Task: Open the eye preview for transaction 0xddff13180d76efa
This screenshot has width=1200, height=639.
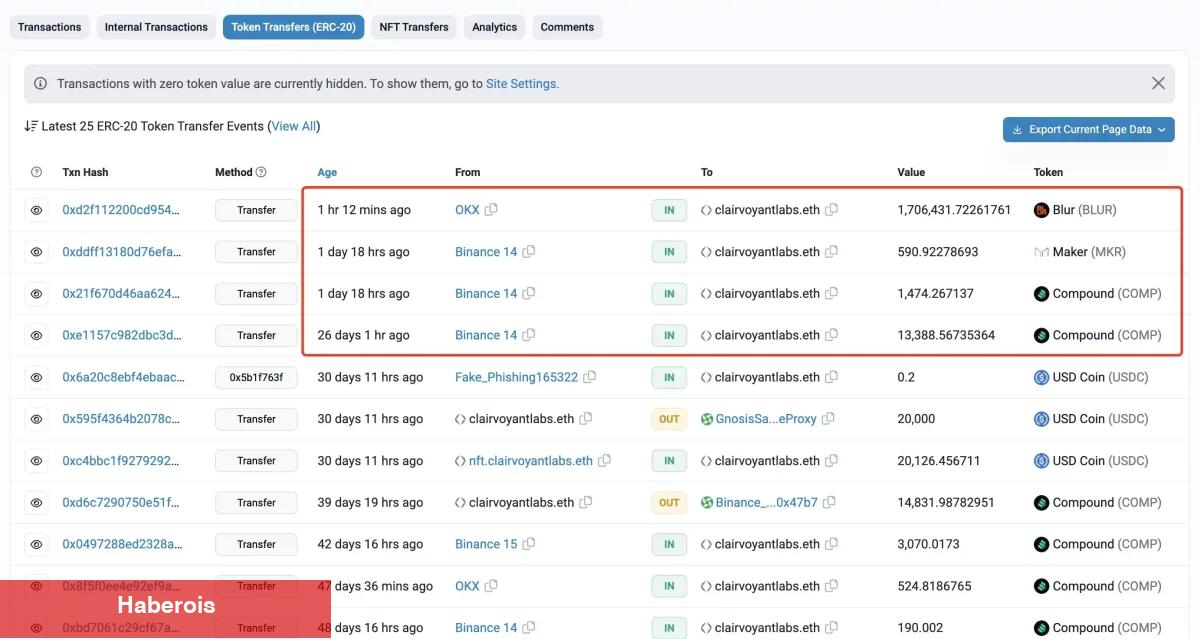Action: [37, 252]
